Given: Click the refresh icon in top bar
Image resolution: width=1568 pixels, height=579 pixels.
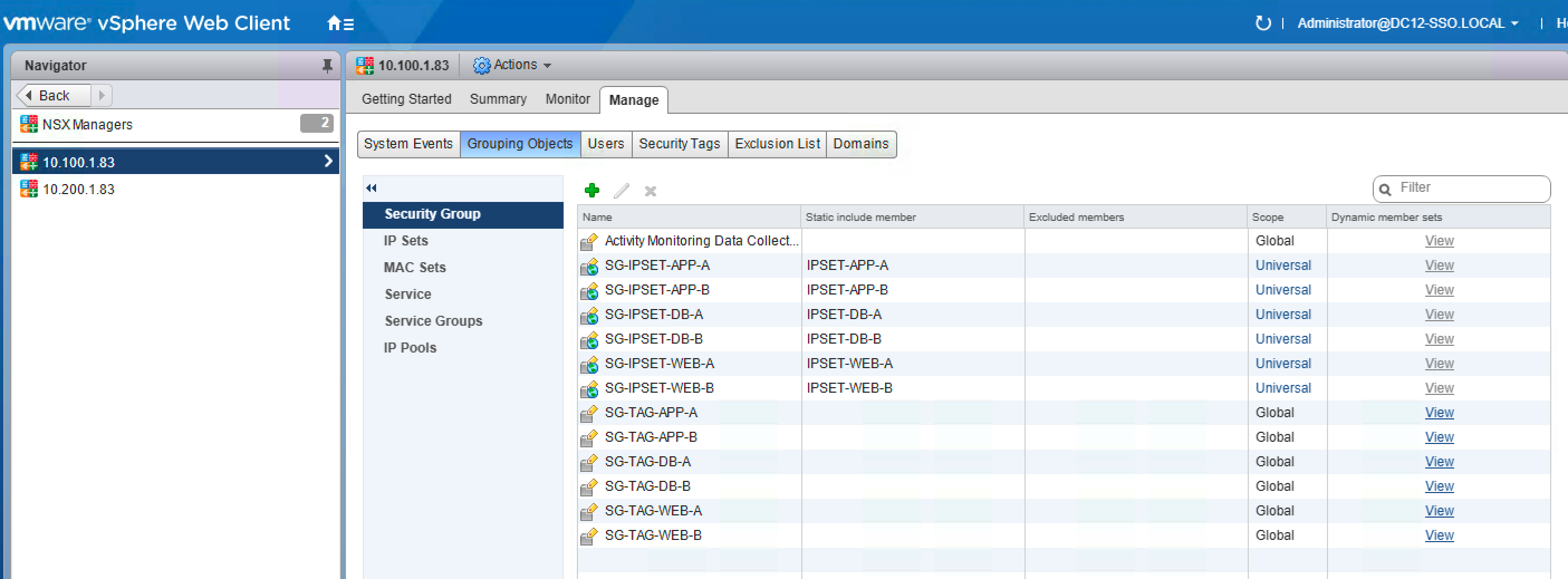Looking at the screenshot, I should tap(1263, 24).
